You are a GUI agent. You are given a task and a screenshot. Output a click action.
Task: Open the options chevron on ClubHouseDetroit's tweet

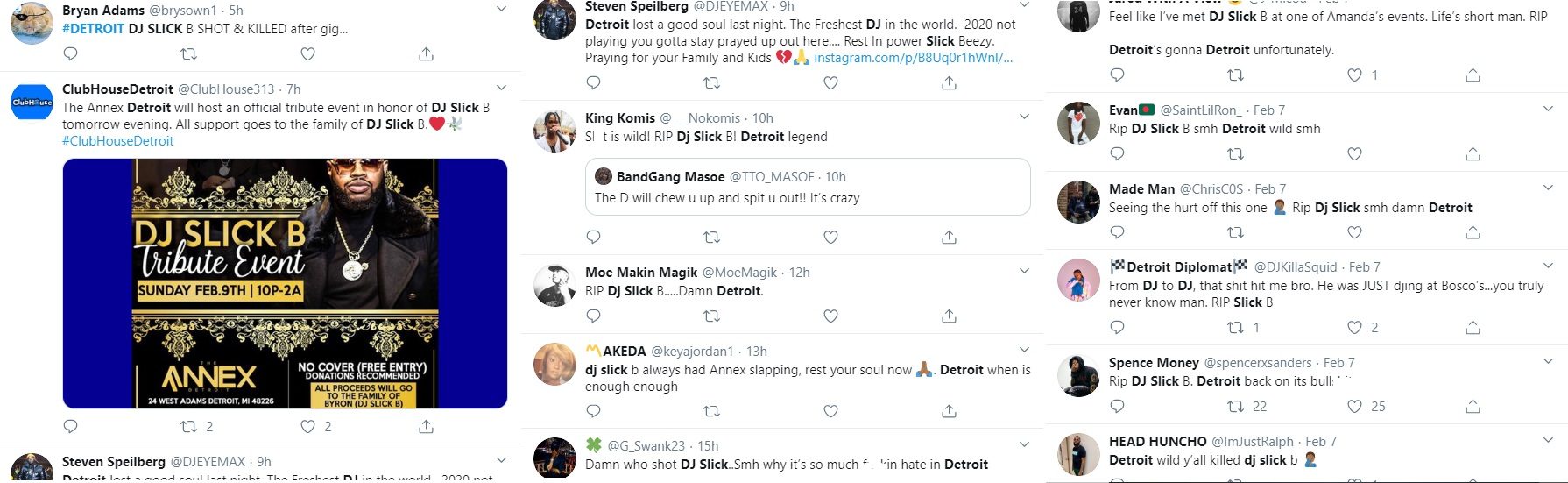tap(501, 88)
